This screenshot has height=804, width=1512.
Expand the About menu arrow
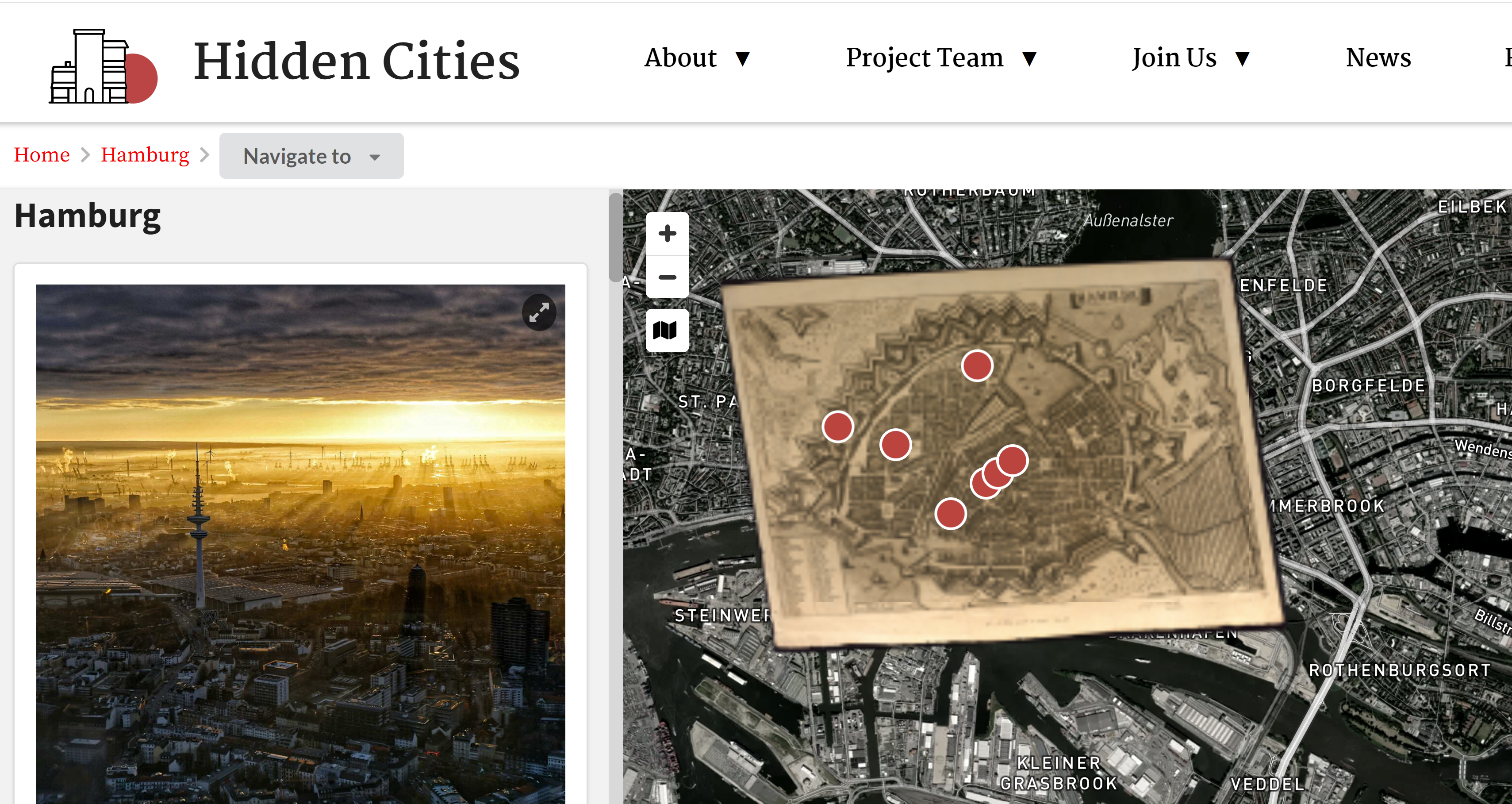point(742,59)
